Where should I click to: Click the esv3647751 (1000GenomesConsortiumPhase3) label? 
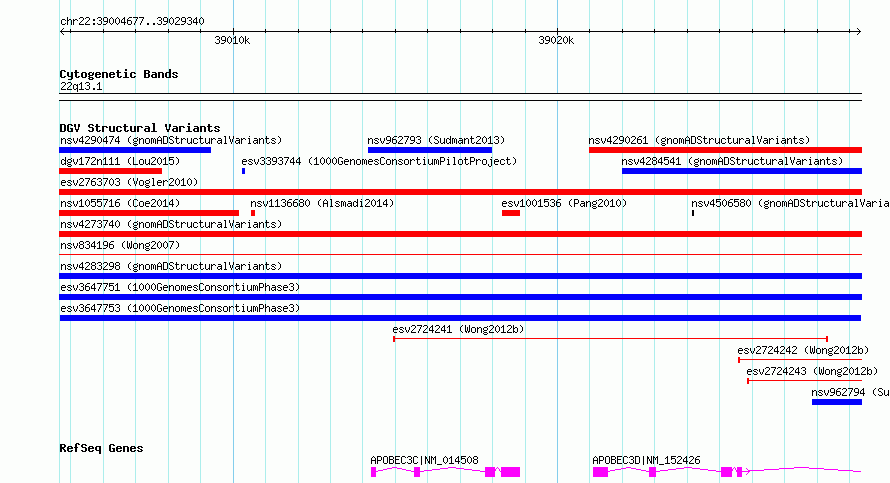[180, 287]
